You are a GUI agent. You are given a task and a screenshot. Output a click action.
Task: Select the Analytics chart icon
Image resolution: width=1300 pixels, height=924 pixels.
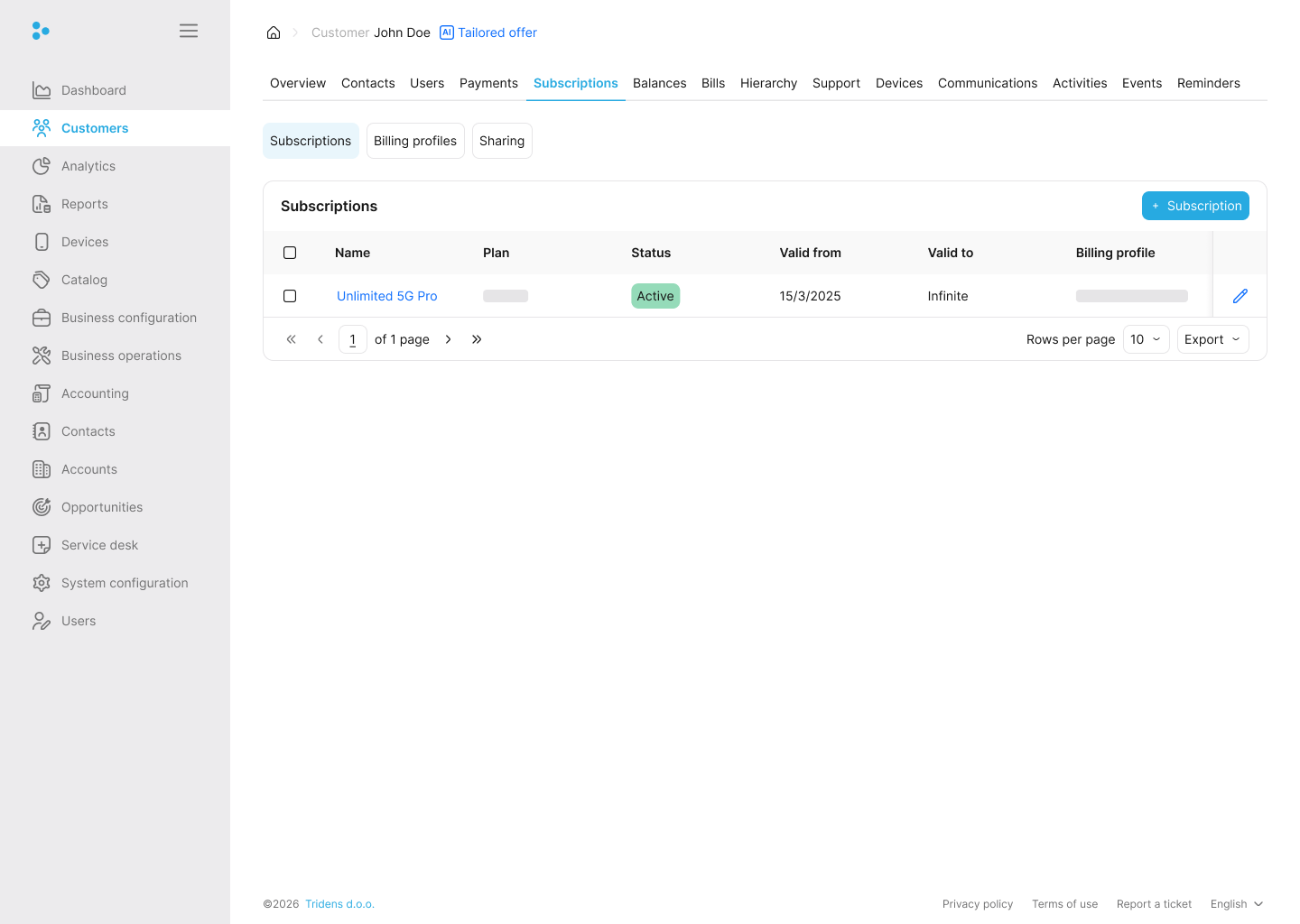point(42,166)
